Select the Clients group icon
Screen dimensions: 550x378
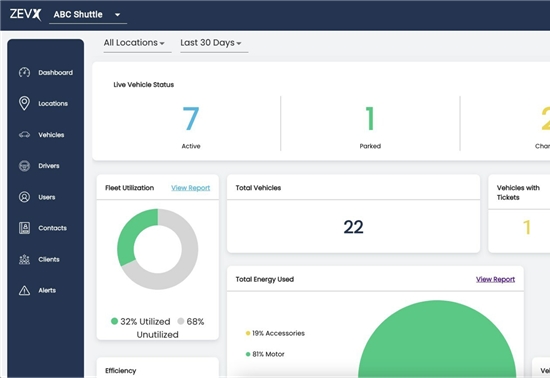pyautogui.click(x=24, y=259)
